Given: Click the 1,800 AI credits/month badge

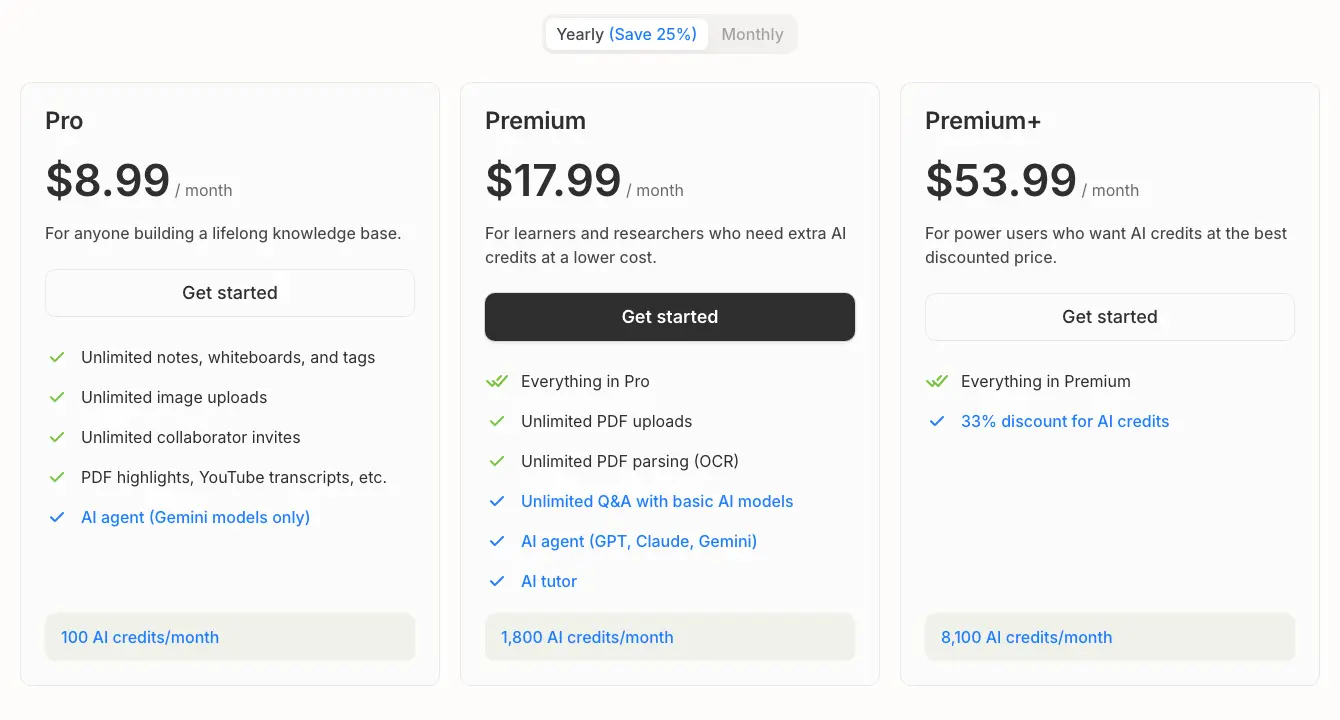Looking at the screenshot, I should tap(670, 637).
